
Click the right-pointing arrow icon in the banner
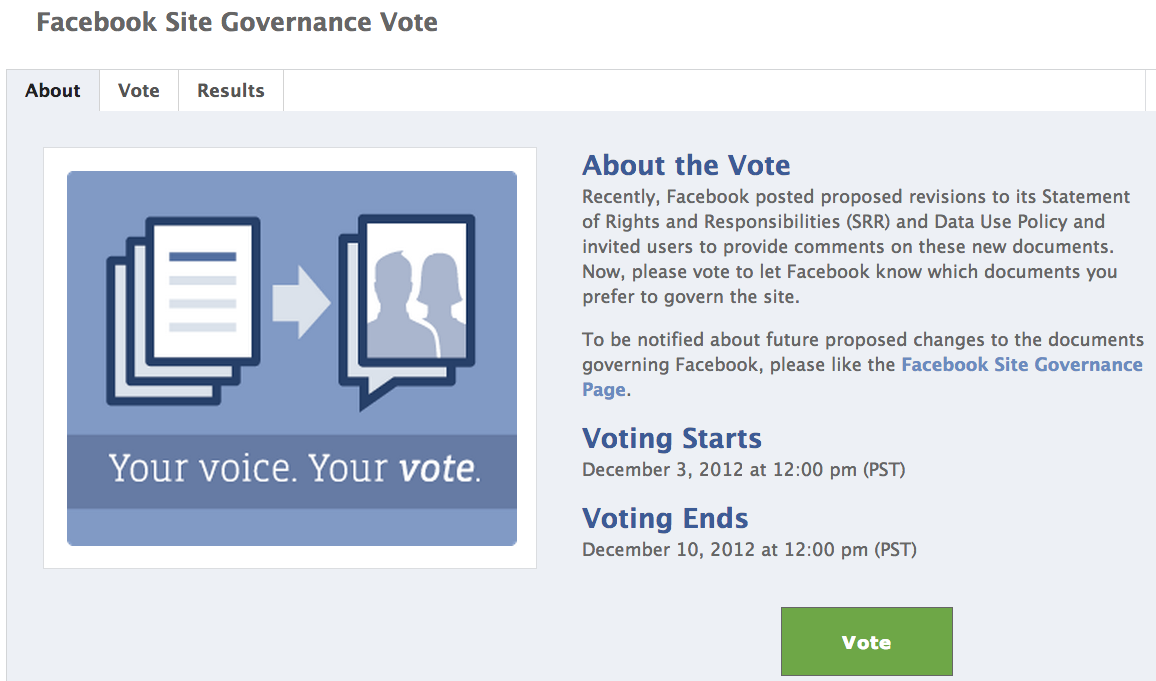click(x=301, y=300)
